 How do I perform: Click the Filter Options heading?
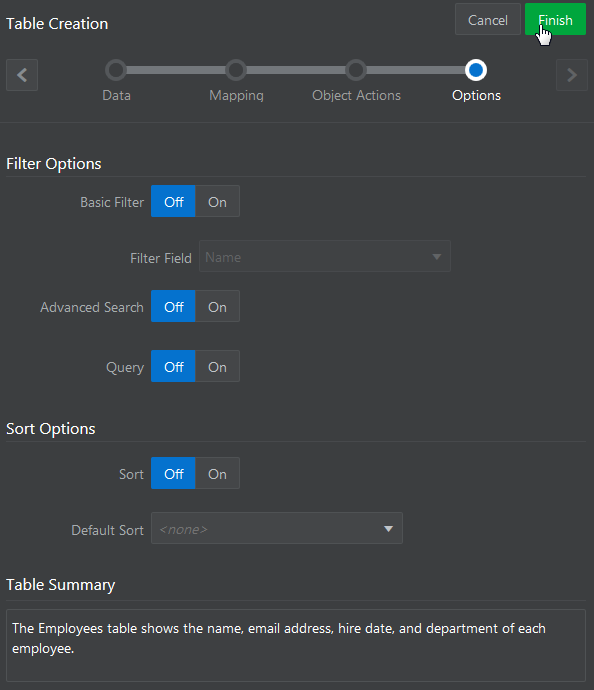pos(54,164)
